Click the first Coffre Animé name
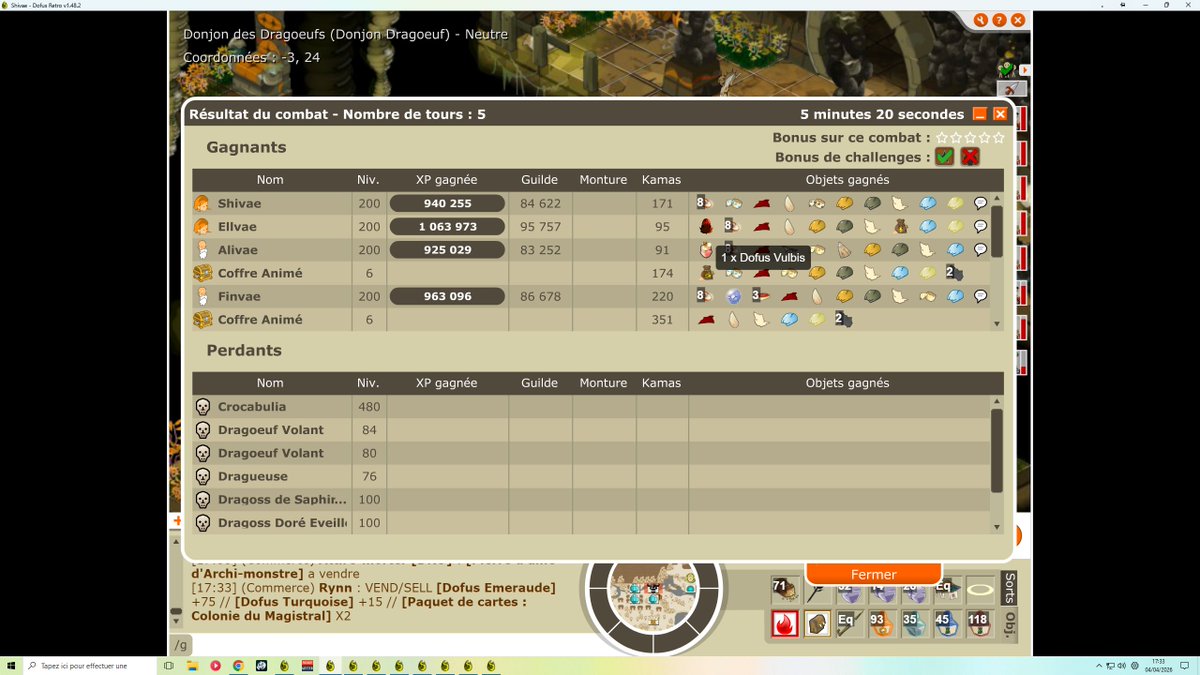This screenshot has height=675, width=1200. click(260, 273)
